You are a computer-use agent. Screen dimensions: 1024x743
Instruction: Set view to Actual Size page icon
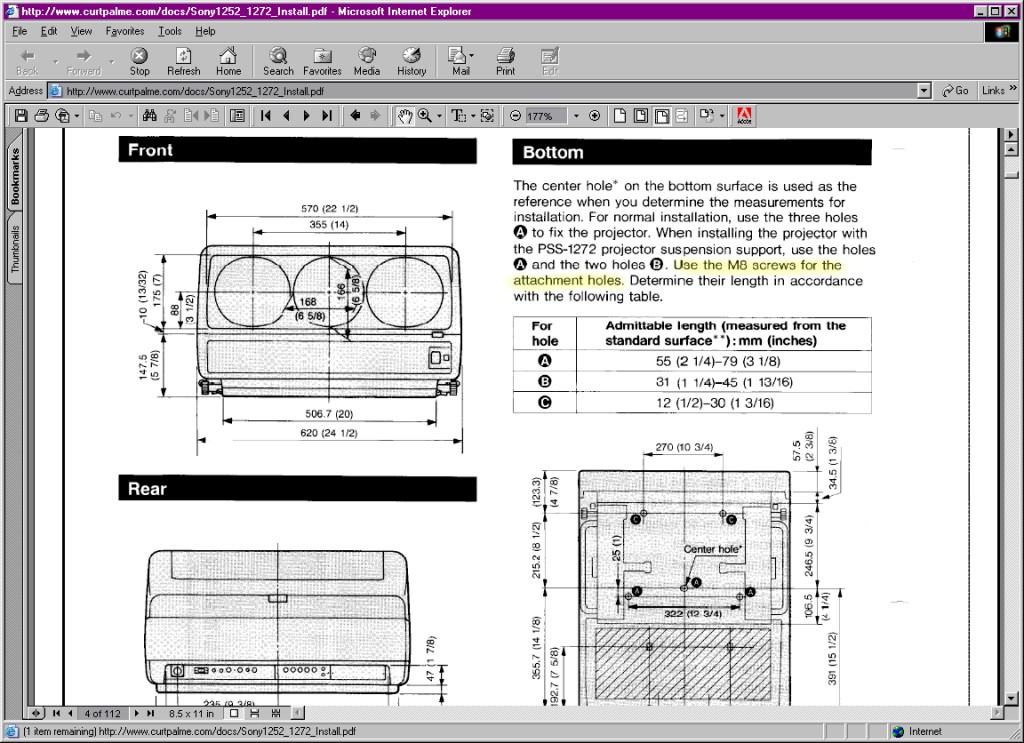(620, 116)
